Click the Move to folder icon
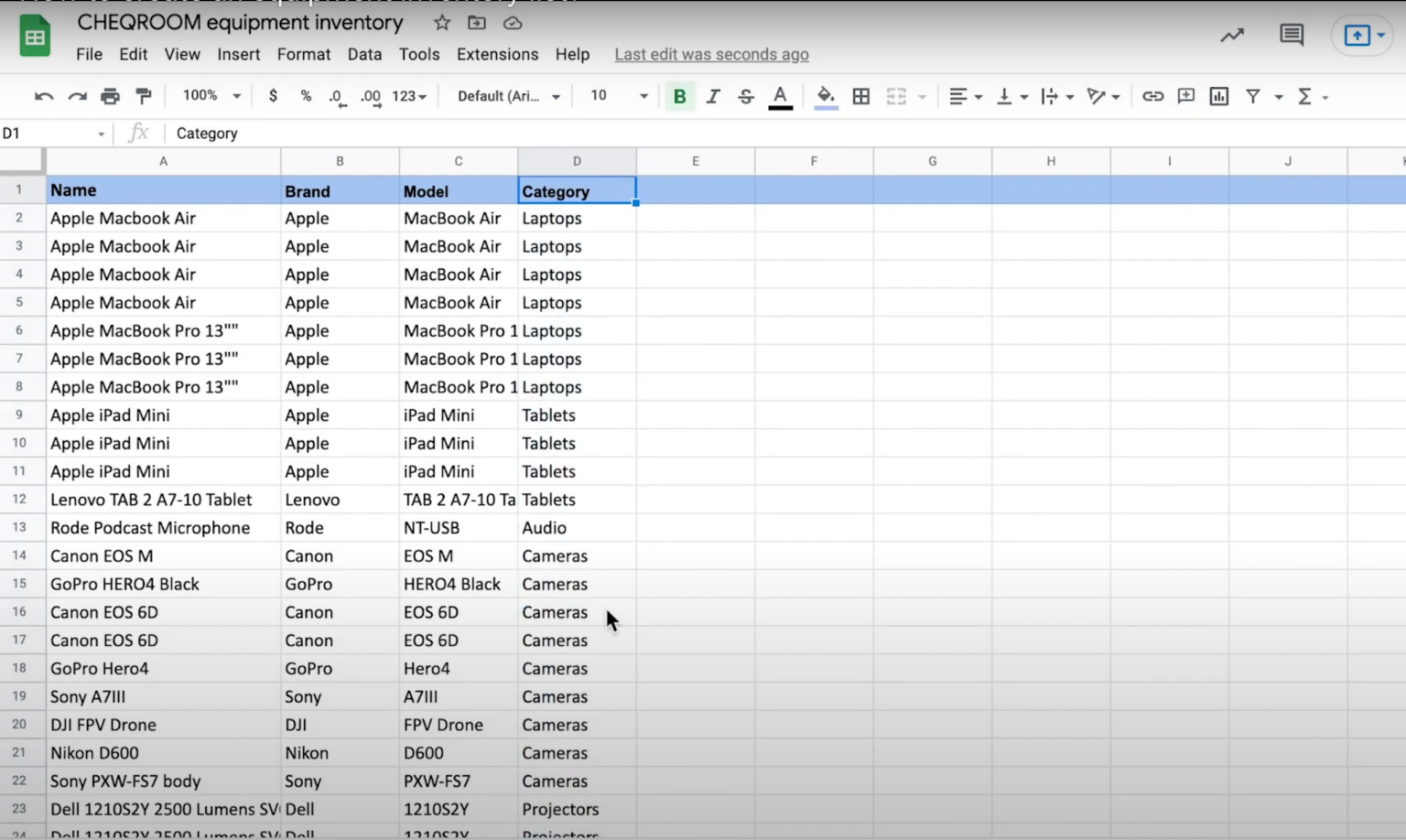Image resolution: width=1406 pixels, height=840 pixels. pyautogui.click(x=477, y=23)
